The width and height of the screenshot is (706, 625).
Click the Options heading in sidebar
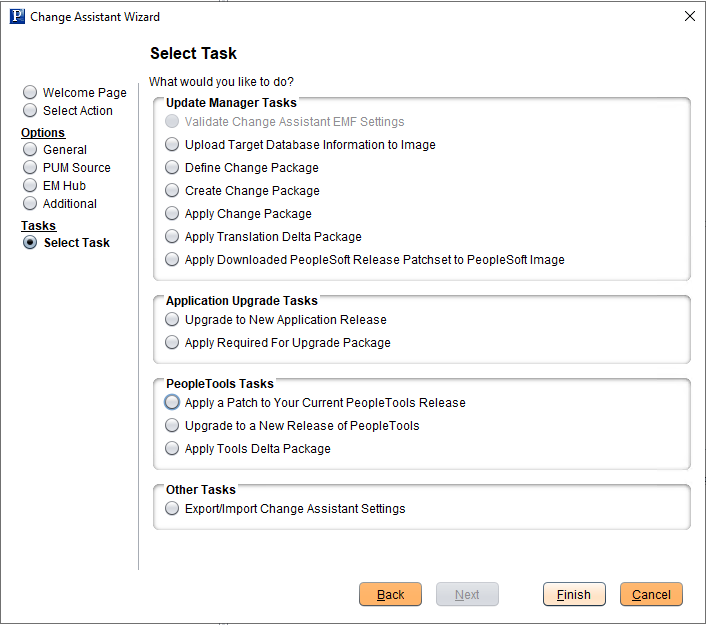[43, 133]
